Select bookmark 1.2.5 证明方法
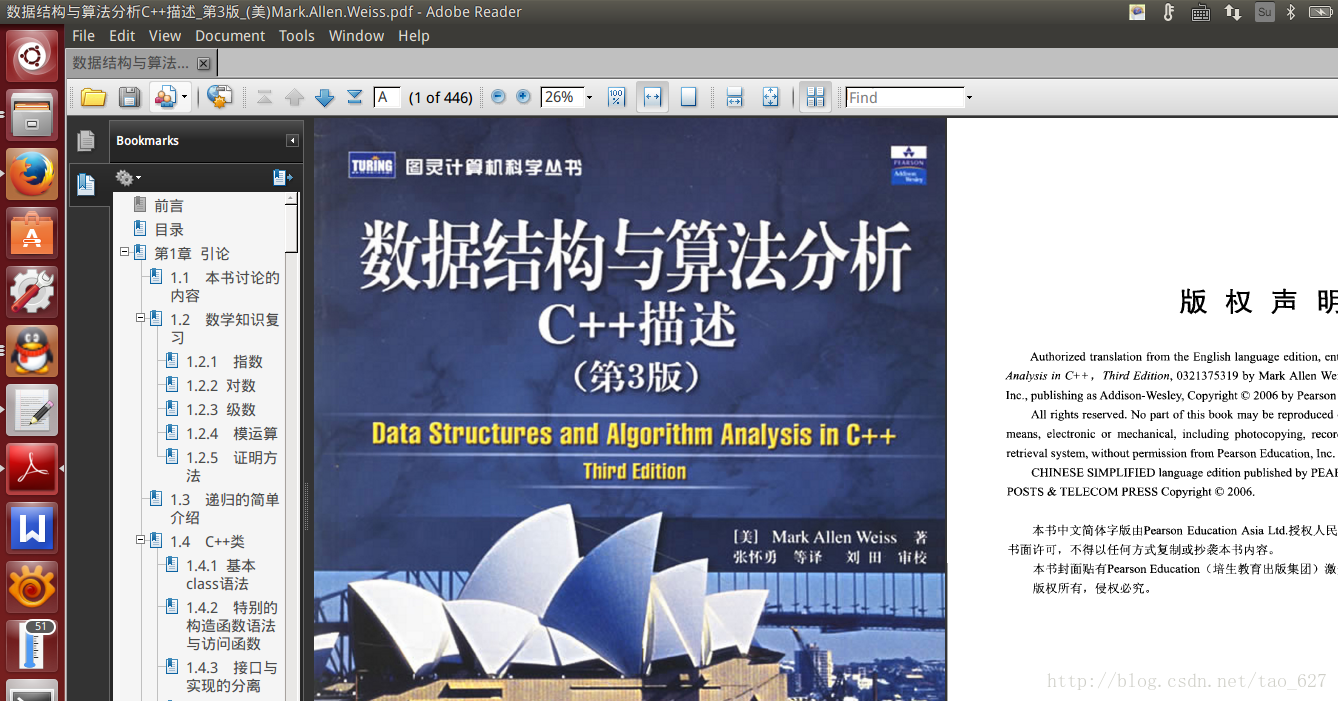Screen dimensions: 1338x701 232,466
